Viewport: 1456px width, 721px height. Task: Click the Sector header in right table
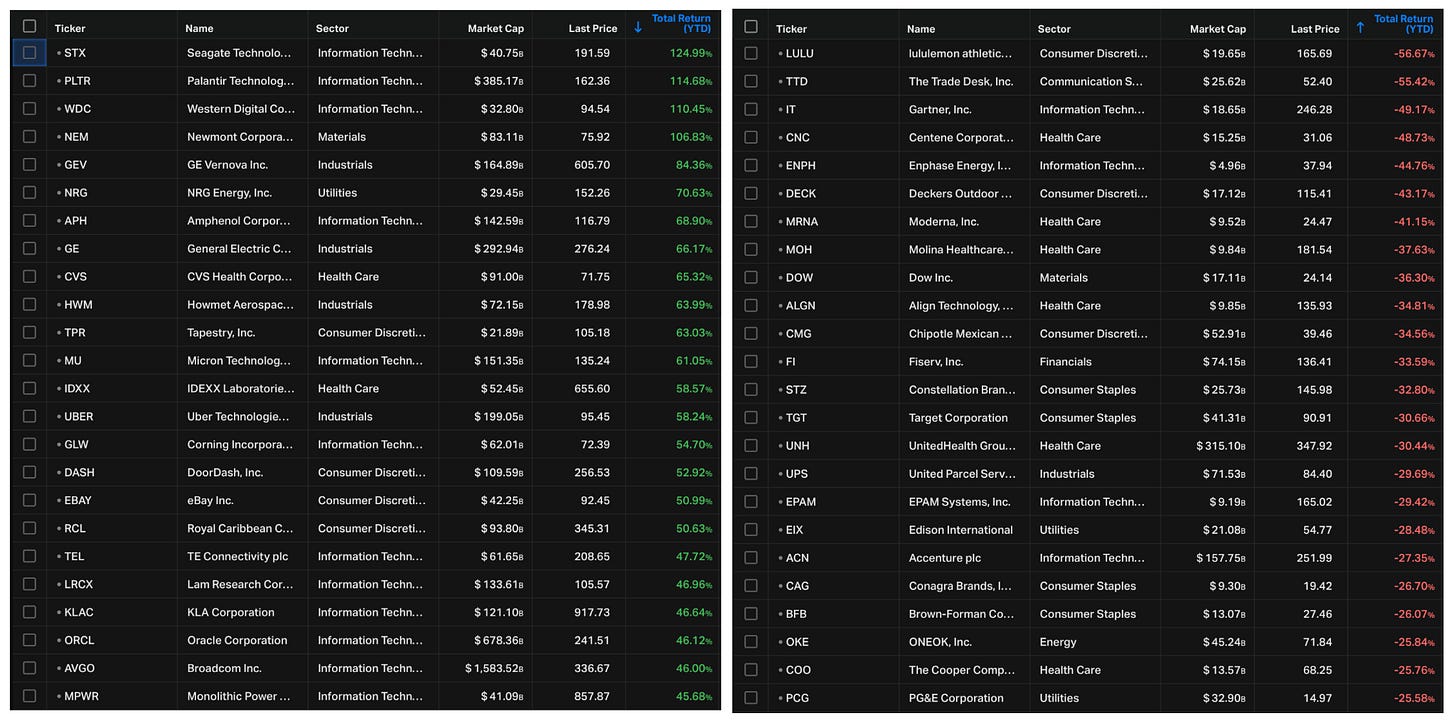point(1054,29)
